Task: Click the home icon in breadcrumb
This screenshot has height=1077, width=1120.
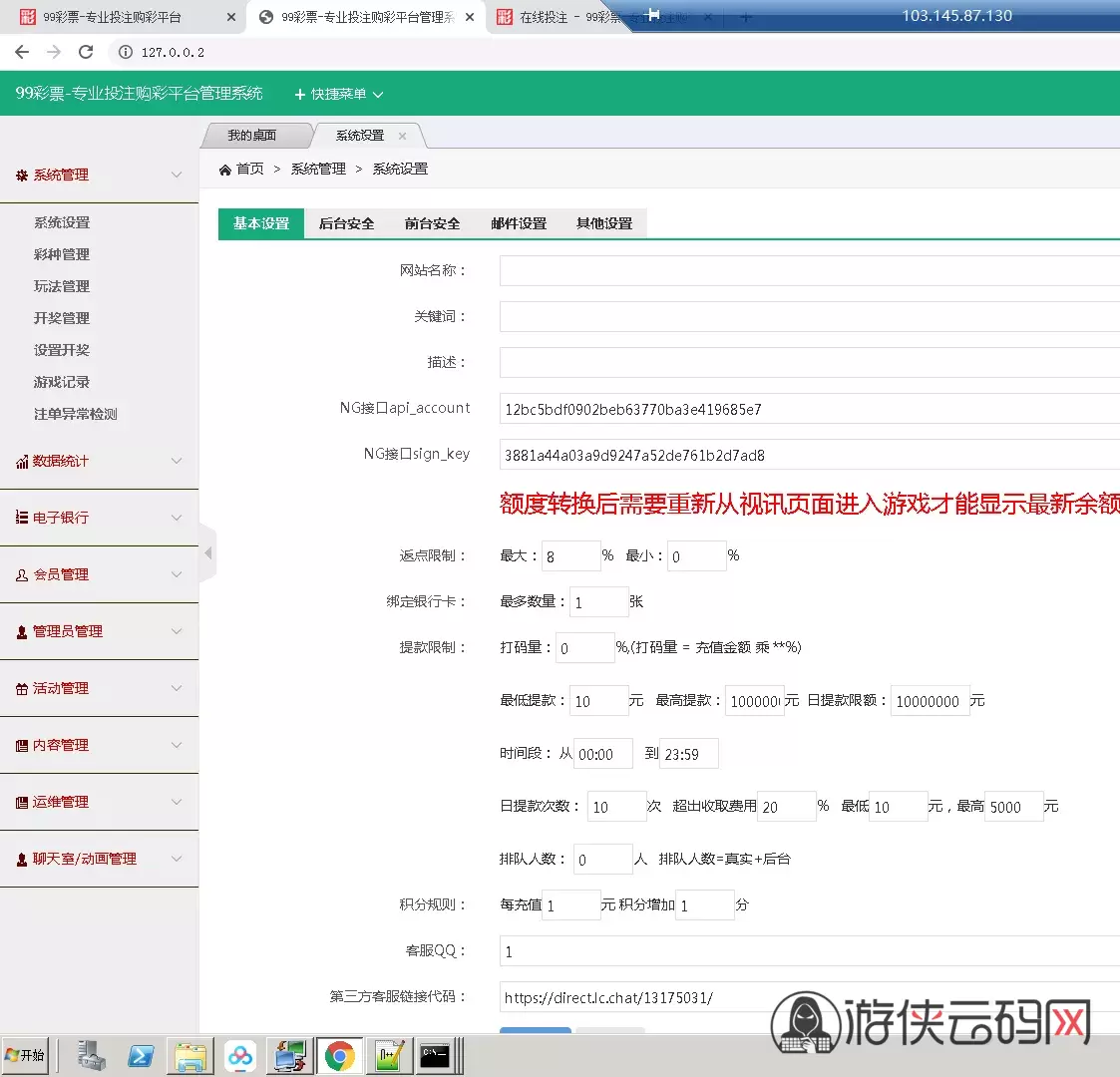Action: (x=225, y=170)
